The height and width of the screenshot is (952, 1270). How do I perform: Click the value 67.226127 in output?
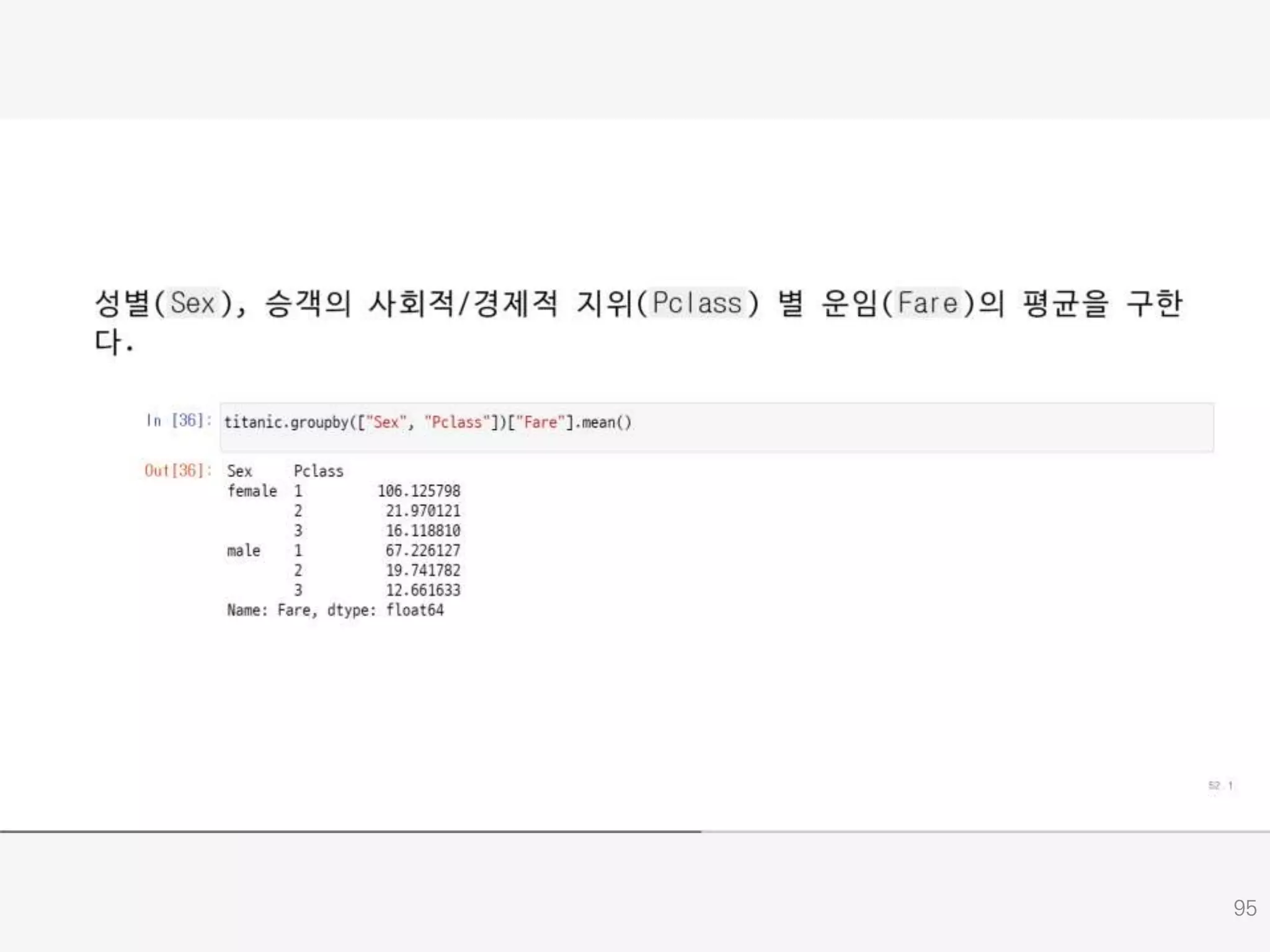tap(423, 550)
